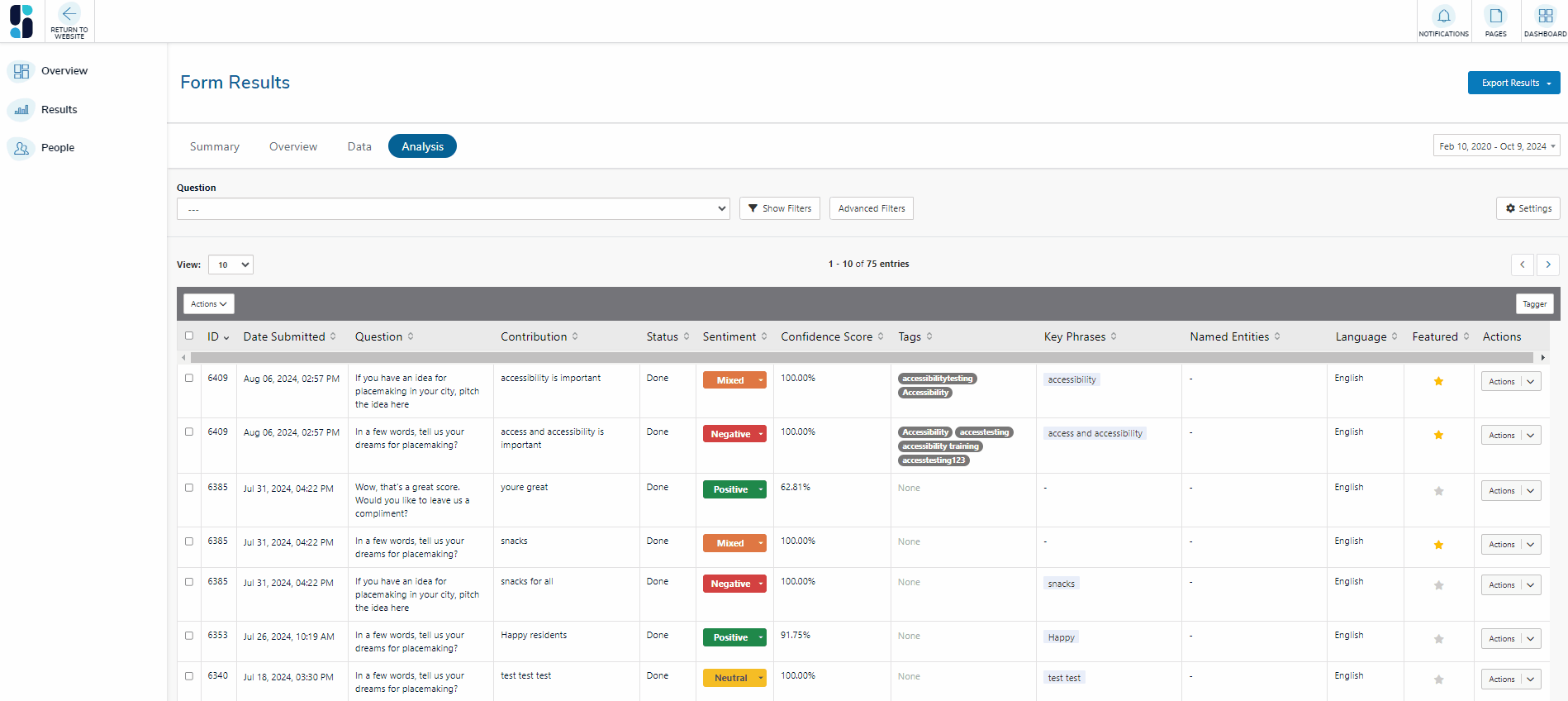Open the Tagger button
This screenshot has width=1568, height=701.
pyautogui.click(x=1533, y=304)
